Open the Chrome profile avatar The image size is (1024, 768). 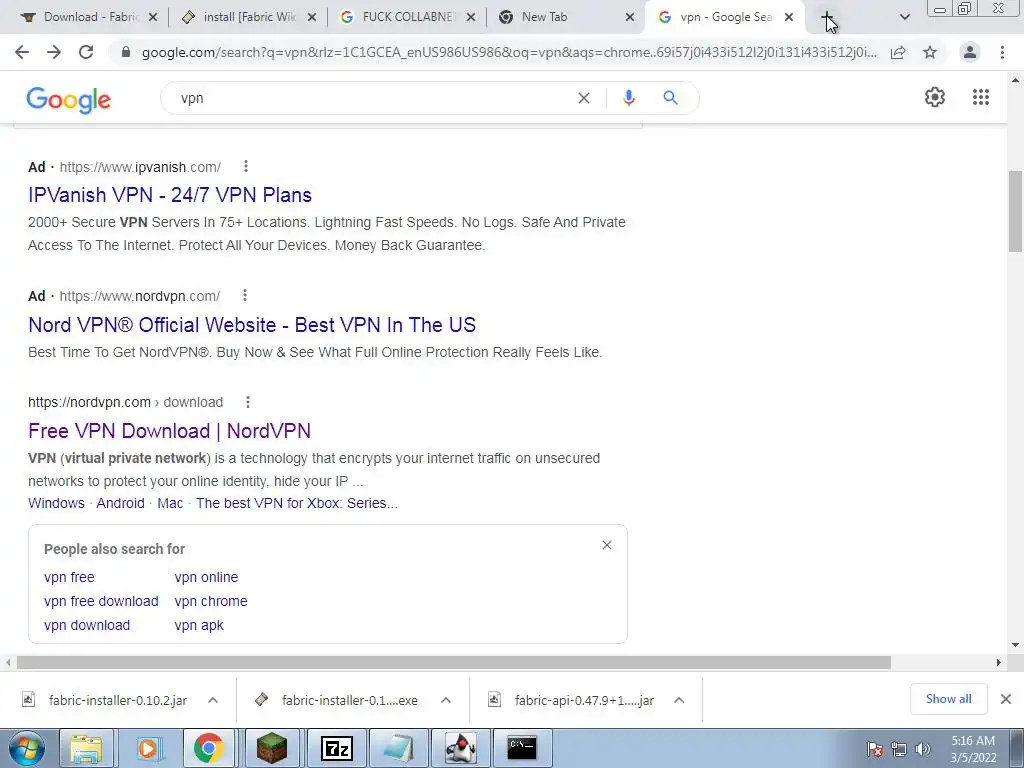970,52
